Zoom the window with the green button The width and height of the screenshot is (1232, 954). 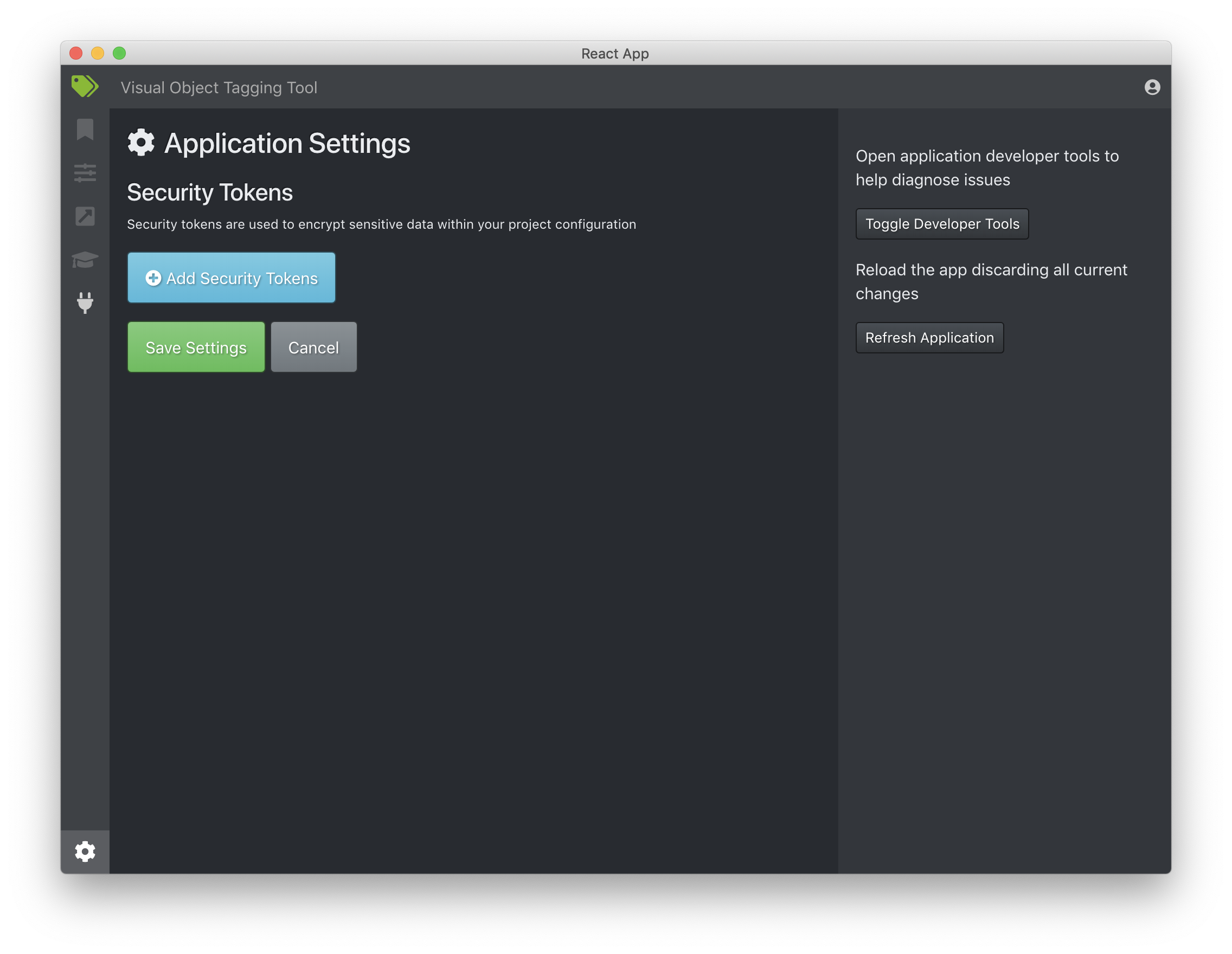[x=120, y=54]
